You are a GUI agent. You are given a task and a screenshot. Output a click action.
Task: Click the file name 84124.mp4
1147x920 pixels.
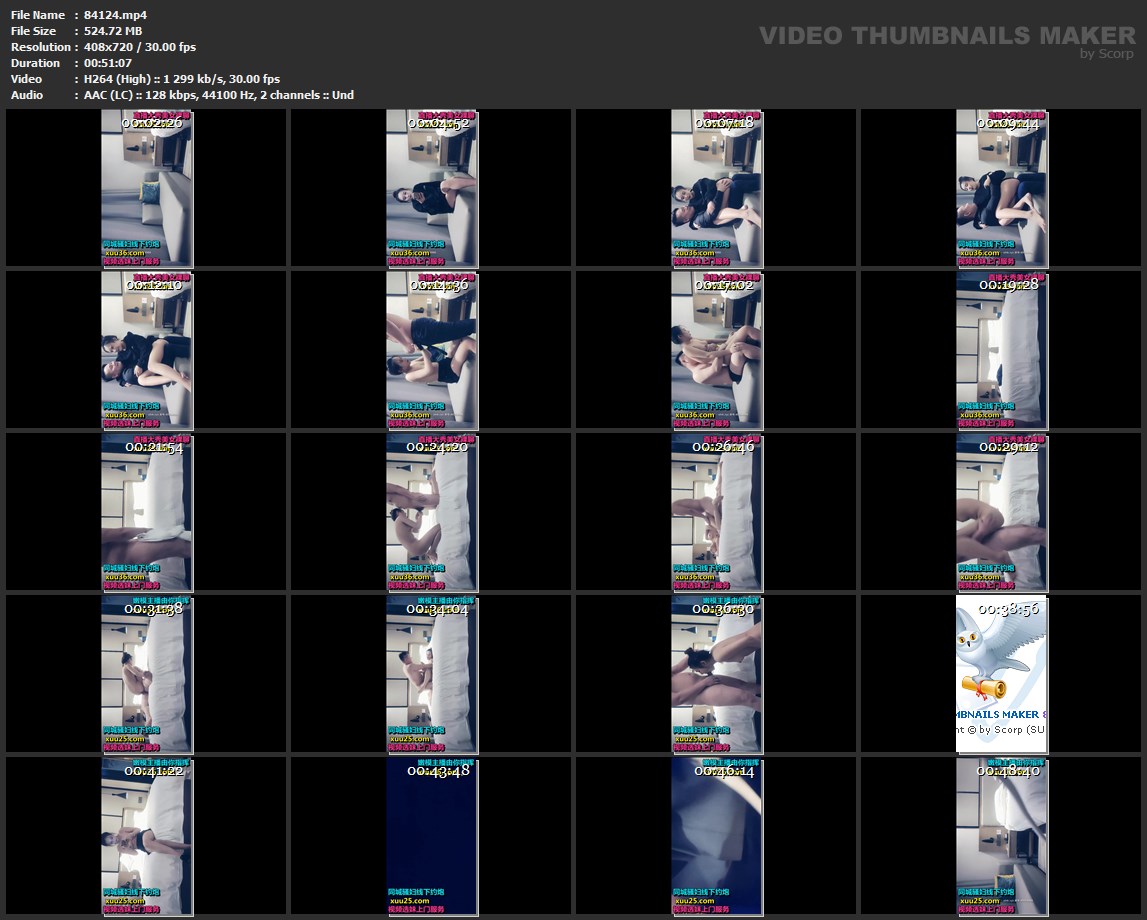pyautogui.click(x=116, y=15)
